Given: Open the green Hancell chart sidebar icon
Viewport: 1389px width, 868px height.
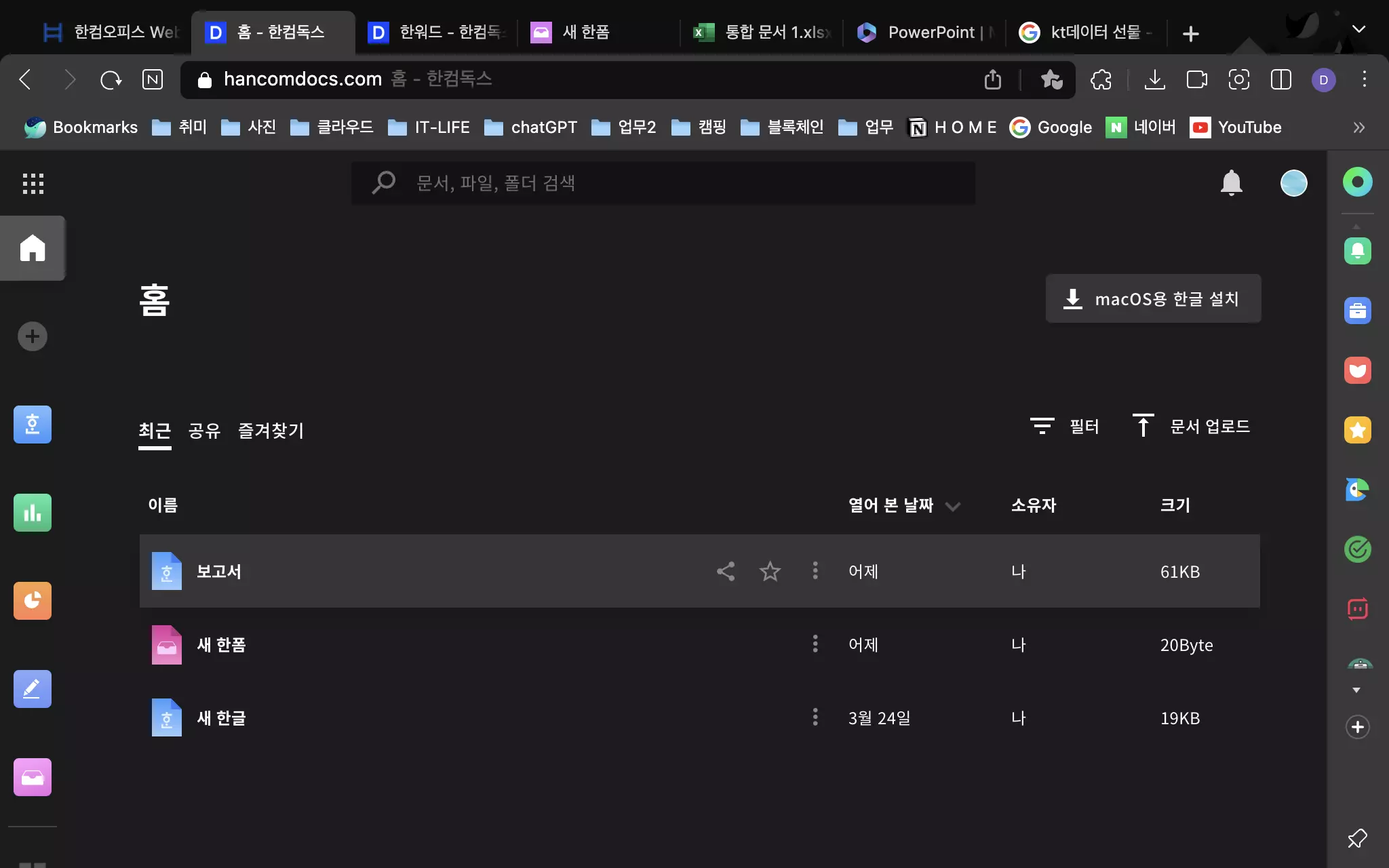Looking at the screenshot, I should 33,513.
